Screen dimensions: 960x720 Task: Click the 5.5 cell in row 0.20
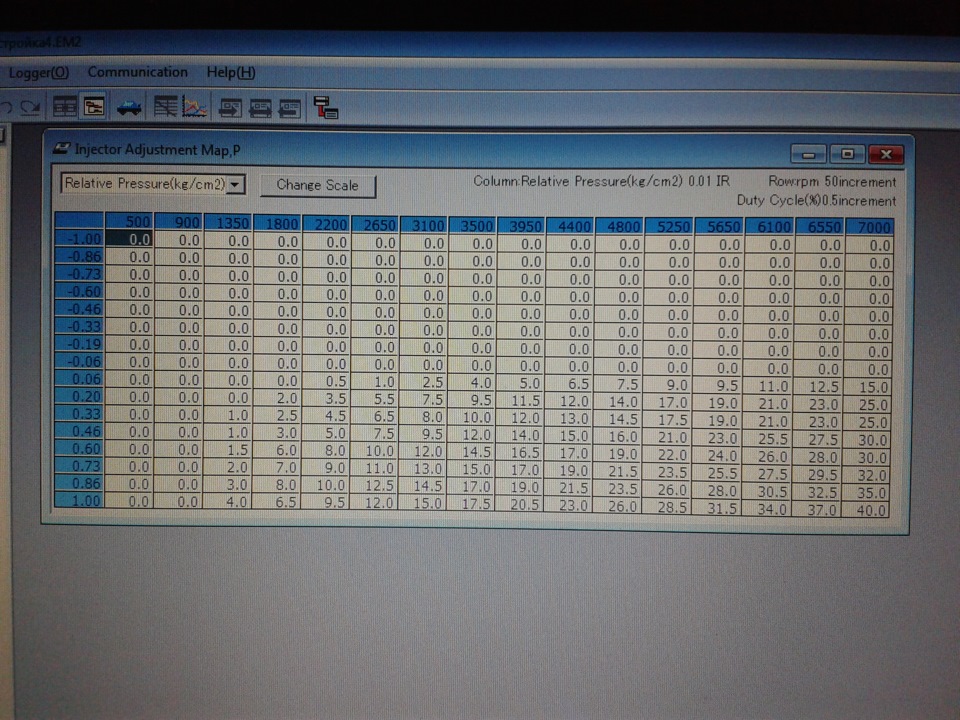click(375, 399)
